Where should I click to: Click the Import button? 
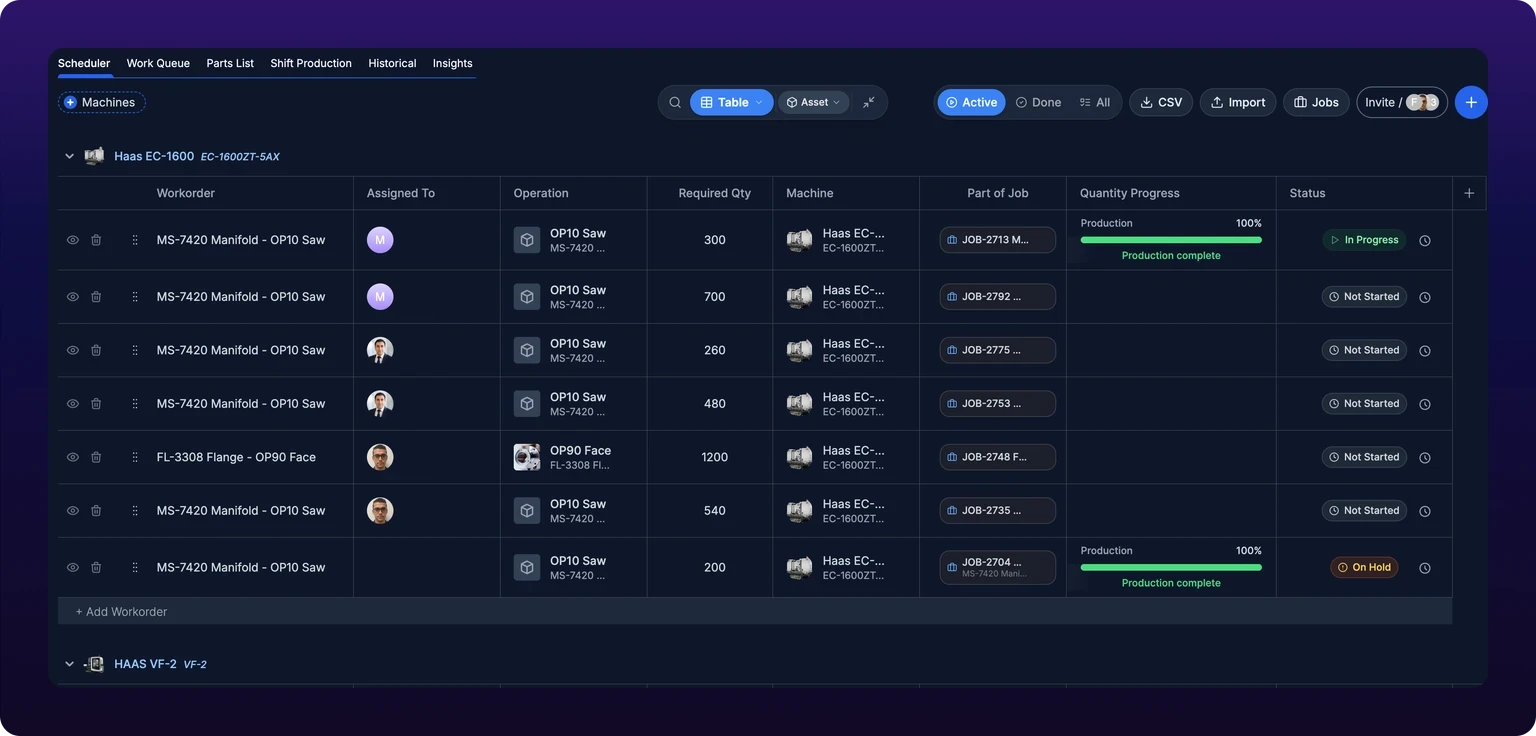point(1238,102)
